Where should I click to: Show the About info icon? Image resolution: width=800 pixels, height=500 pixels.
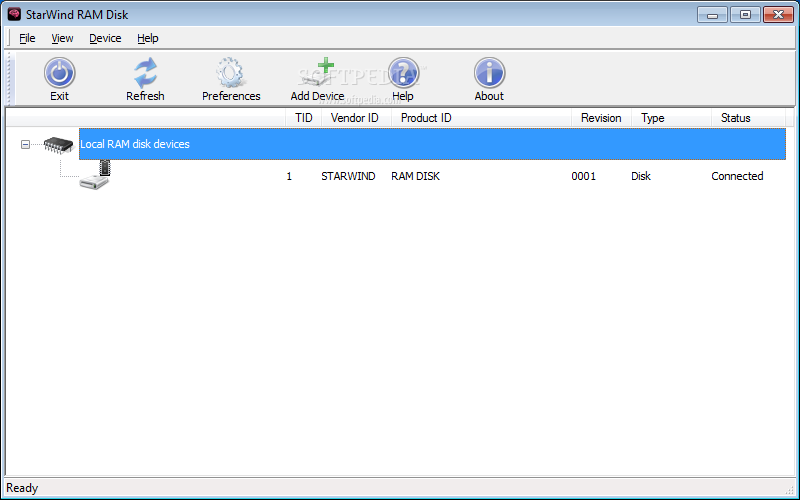click(x=489, y=73)
